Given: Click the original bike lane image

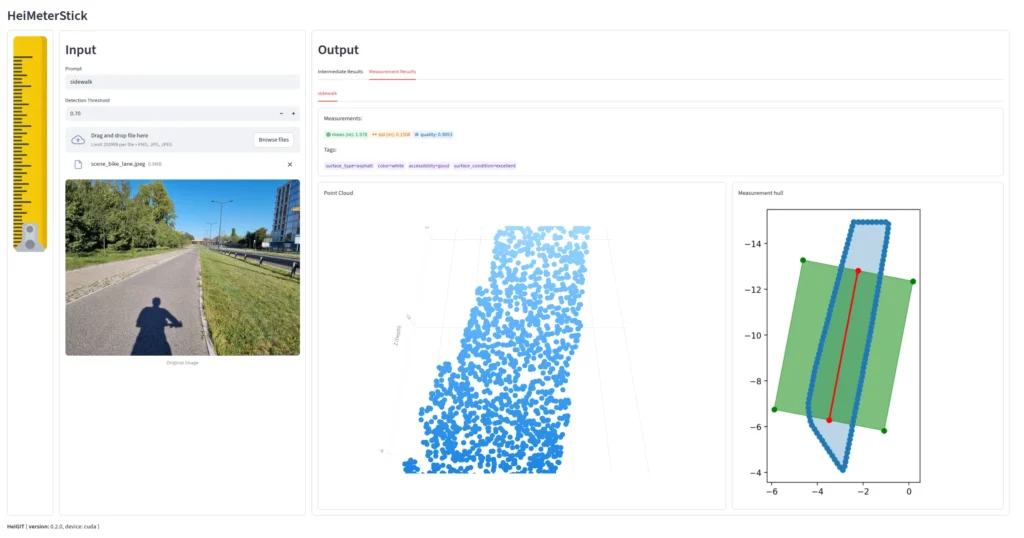Looking at the screenshot, I should tap(182, 268).
